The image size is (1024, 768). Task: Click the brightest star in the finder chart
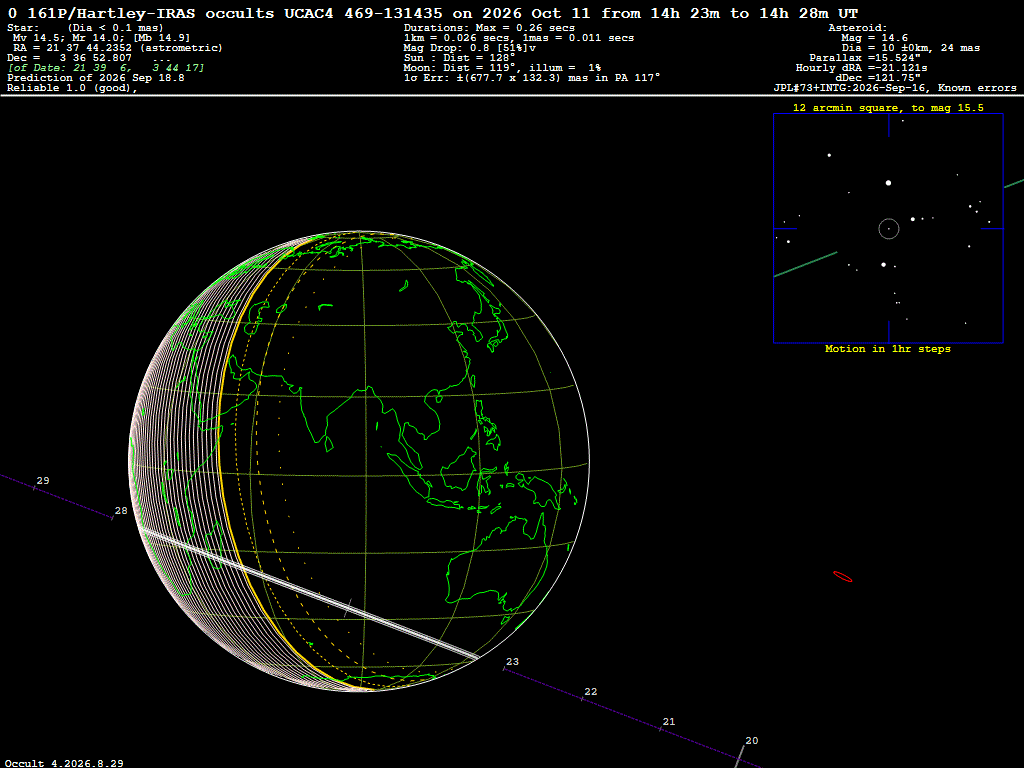(888, 183)
